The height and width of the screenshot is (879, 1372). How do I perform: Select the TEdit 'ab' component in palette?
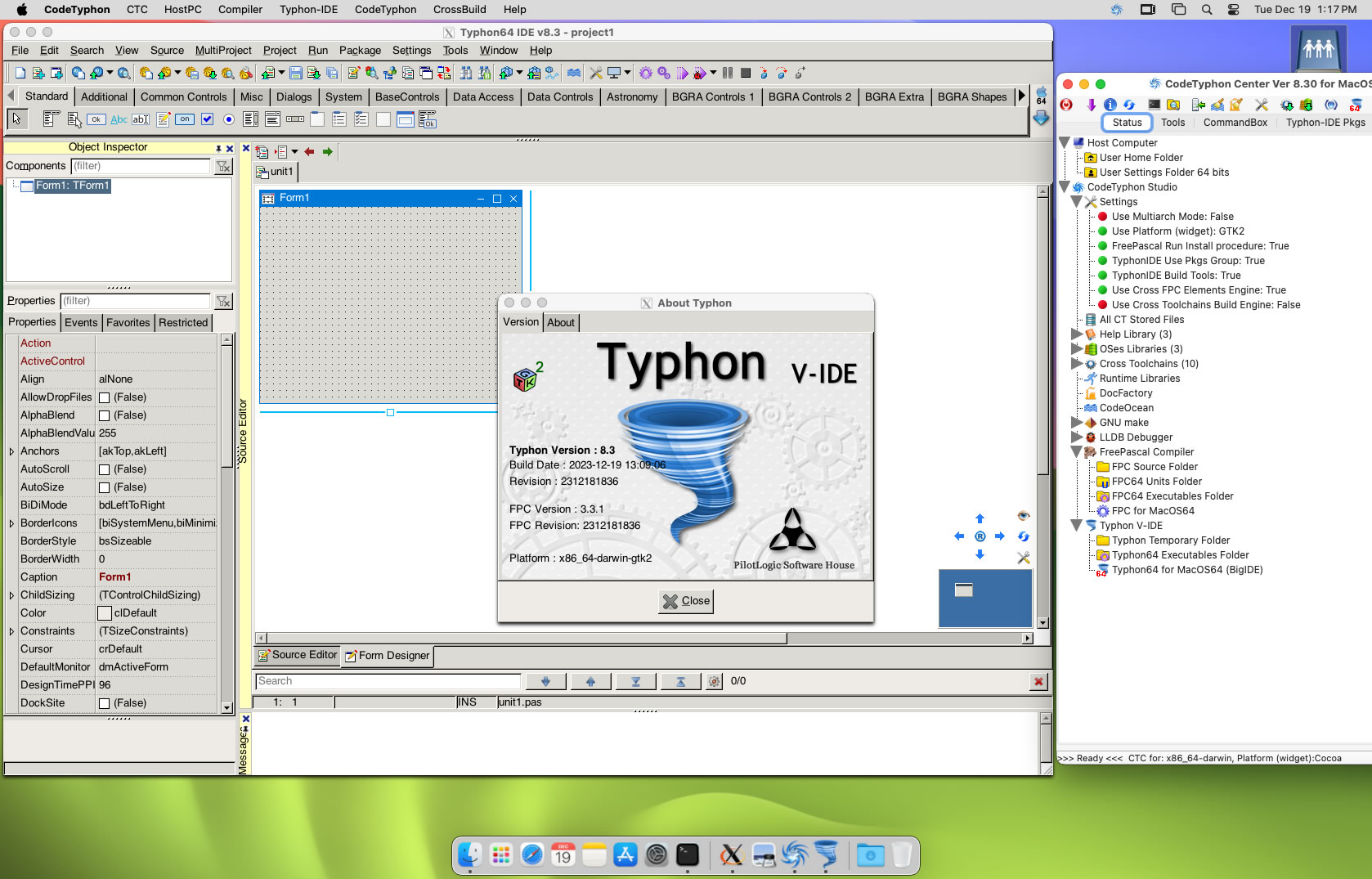141,119
